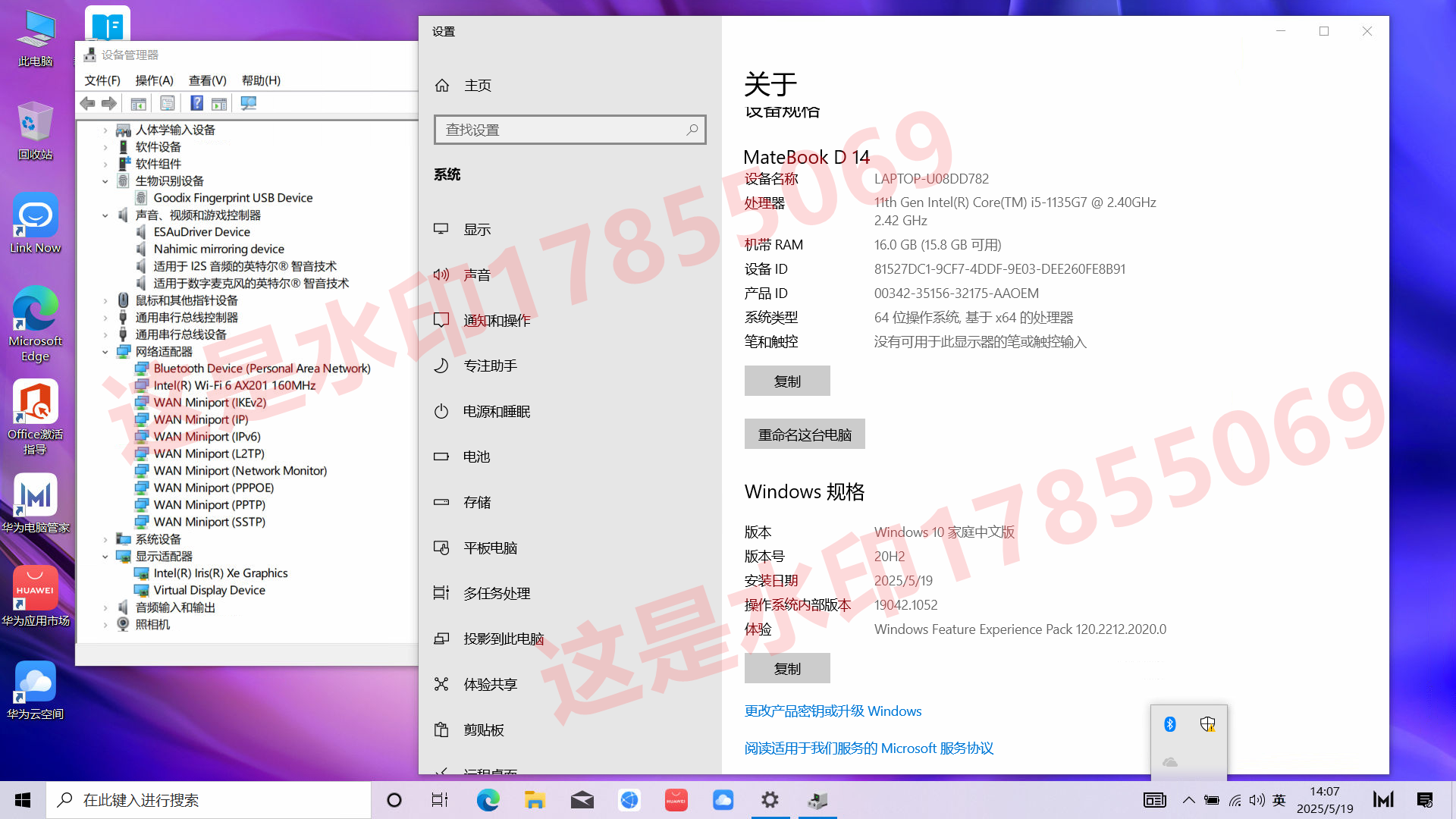The image size is (1456, 819).
Task: Open Task View on the taskbar
Action: (x=440, y=800)
